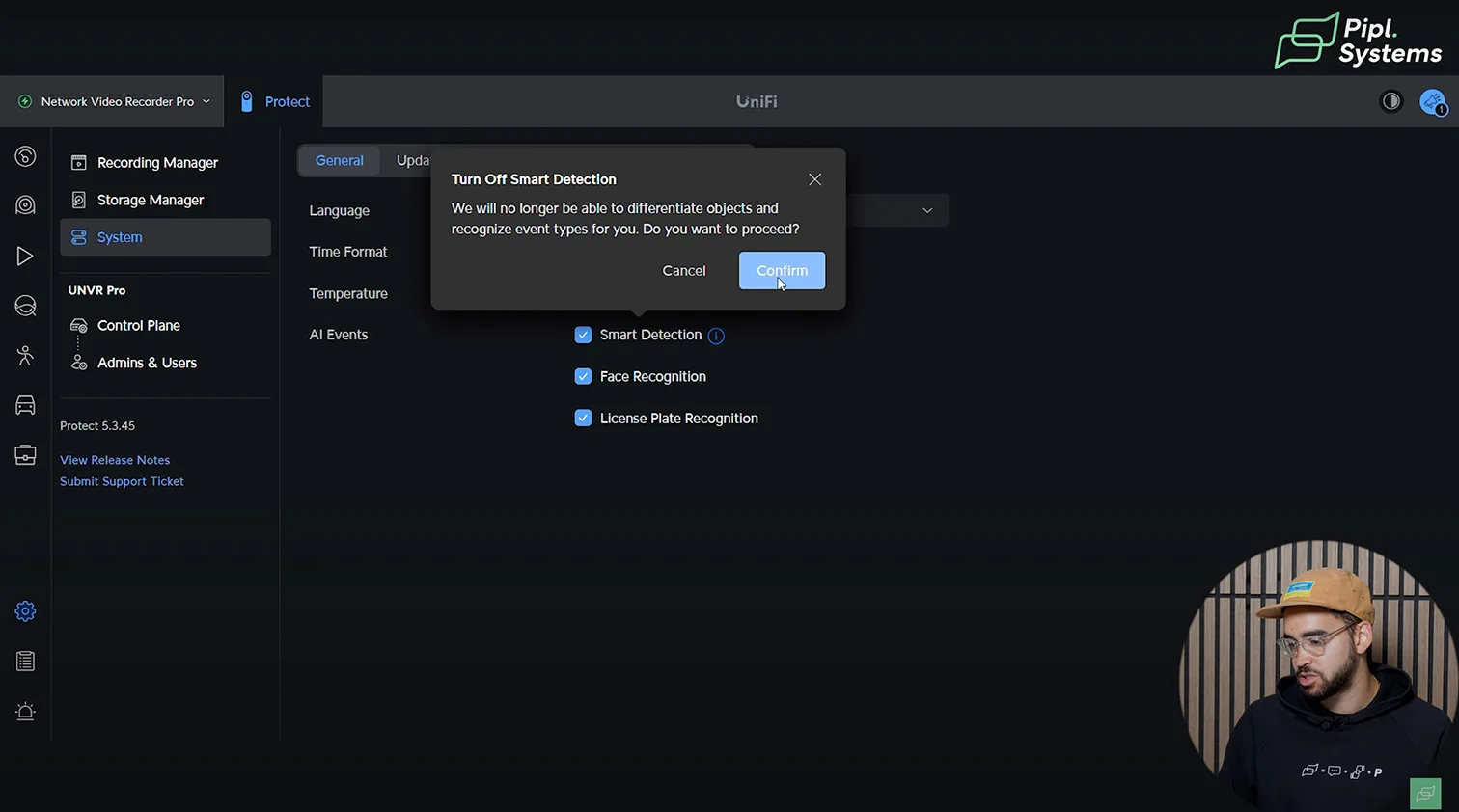Click the info icon beside Smart Detection
Image resolution: width=1459 pixels, height=812 pixels.
(x=716, y=336)
